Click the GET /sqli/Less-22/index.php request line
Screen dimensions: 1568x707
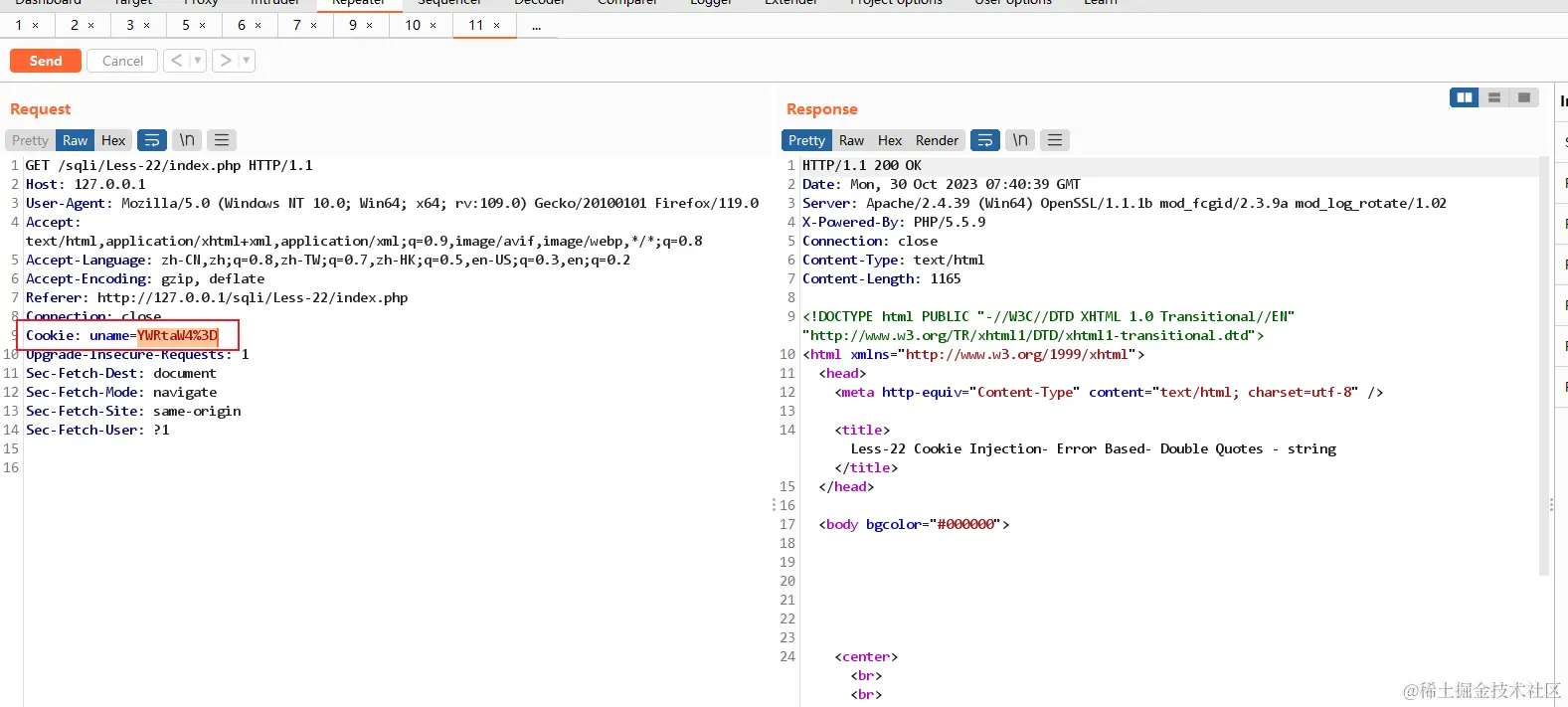point(169,165)
